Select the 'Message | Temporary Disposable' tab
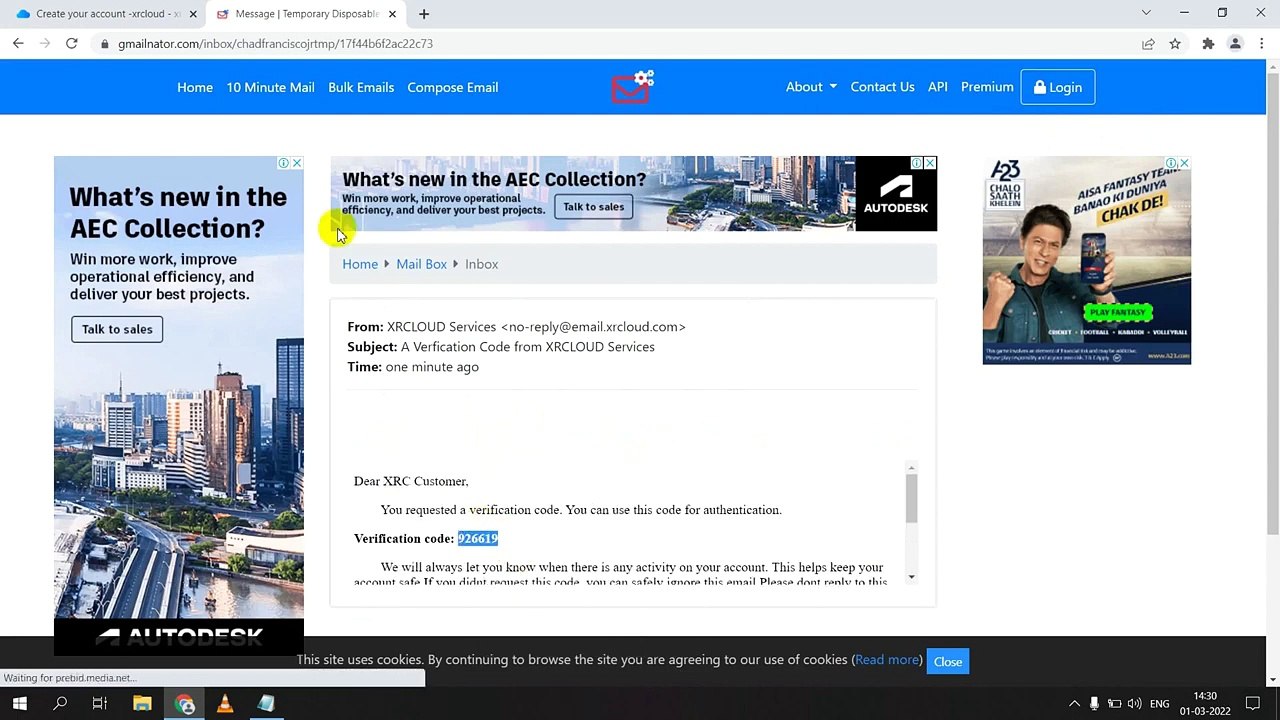The width and height of the screenshot is (1280, 720). tap(305, 14)
